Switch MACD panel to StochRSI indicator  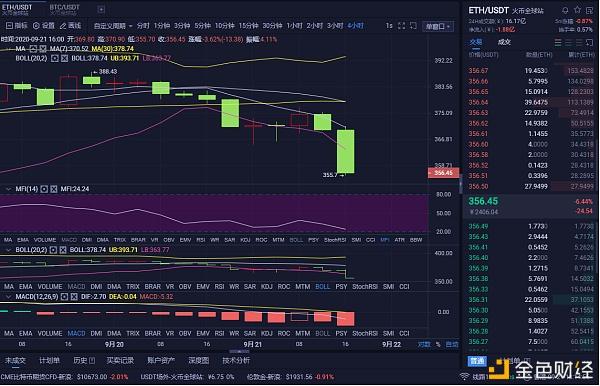point(365,333)
